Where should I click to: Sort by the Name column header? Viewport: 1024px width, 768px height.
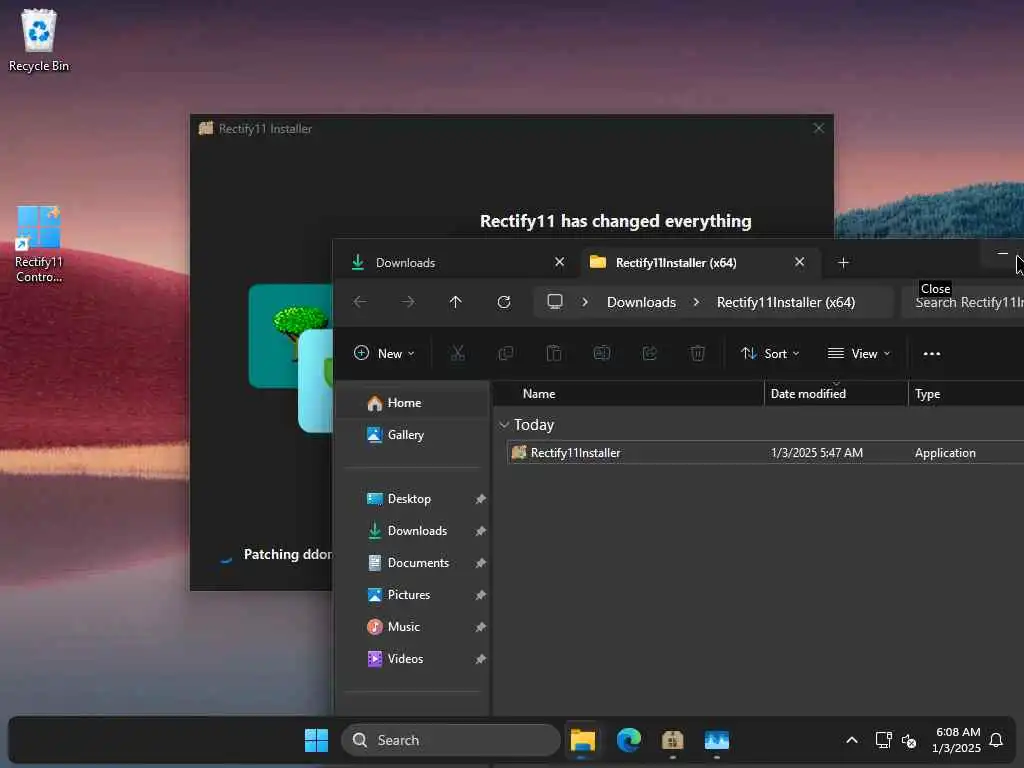coord(628,394)
